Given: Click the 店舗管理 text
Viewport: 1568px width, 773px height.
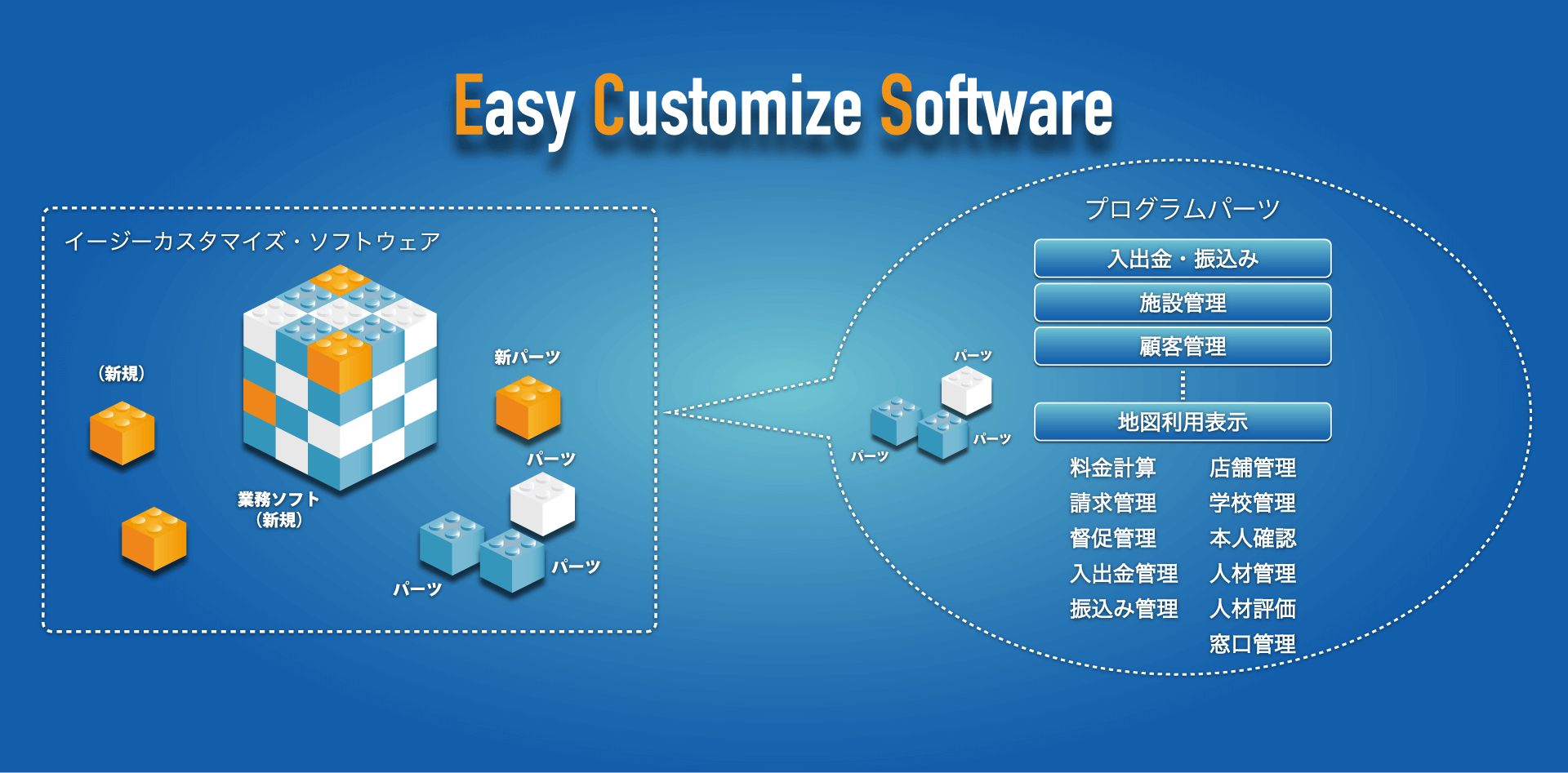Looking at the screenshot, I should pyautogui.click(x=1253, y=468).
